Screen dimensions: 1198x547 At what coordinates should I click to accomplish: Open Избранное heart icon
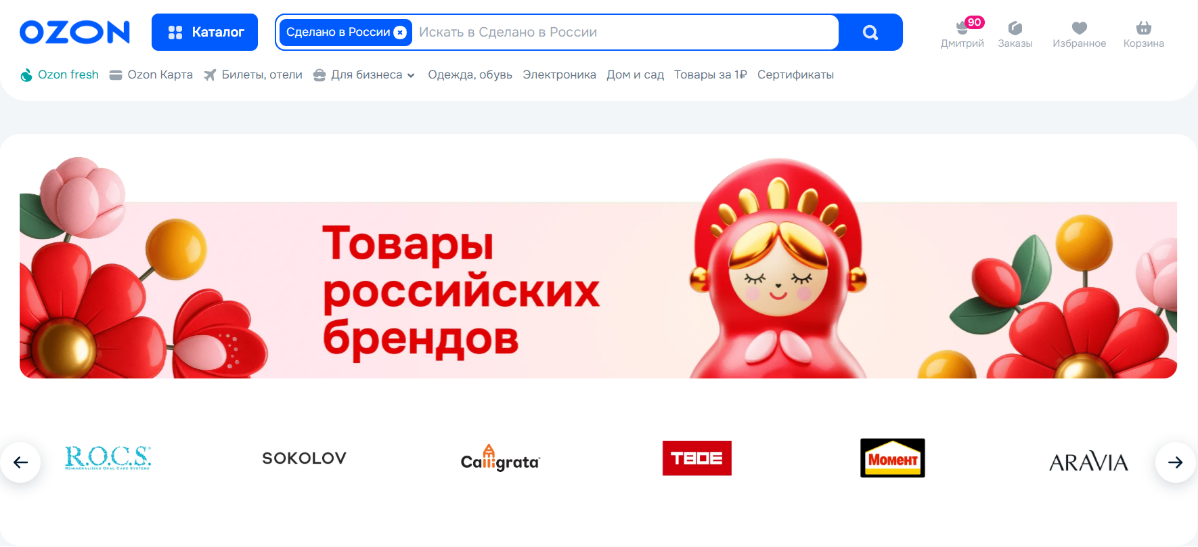pyautogui.click(x=1079, y=35)
